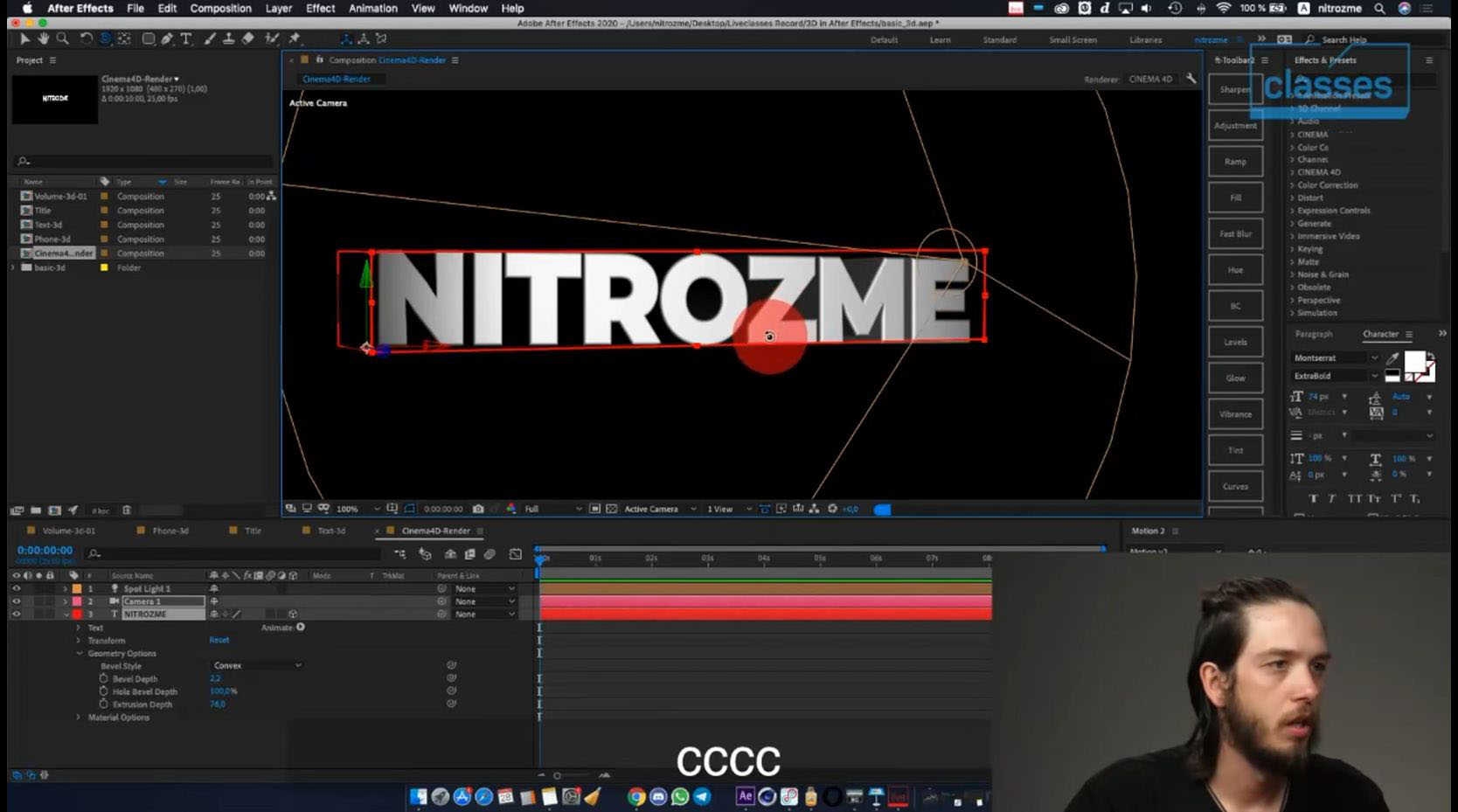Click the snapshot camera icon in viewer
The image size is (1458, 812).
478,509
